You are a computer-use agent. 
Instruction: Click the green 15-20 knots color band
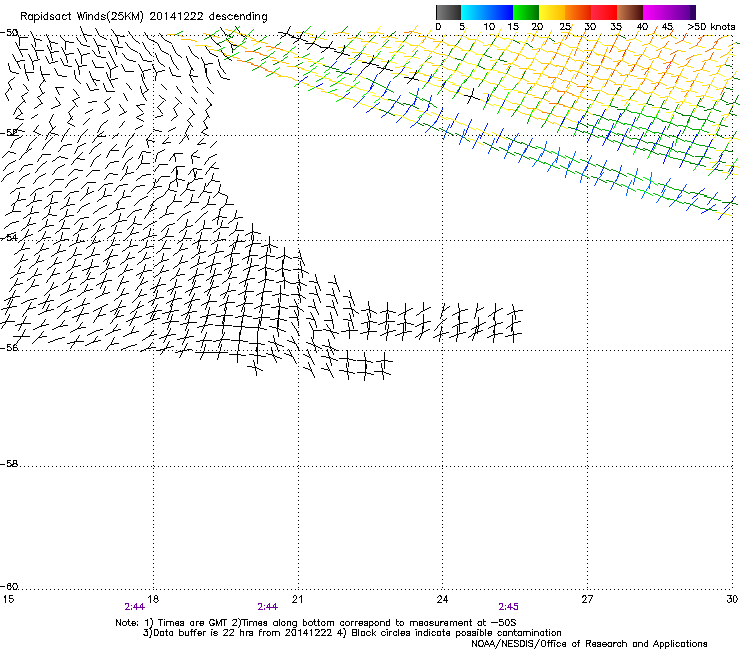(x=526, y=12)
